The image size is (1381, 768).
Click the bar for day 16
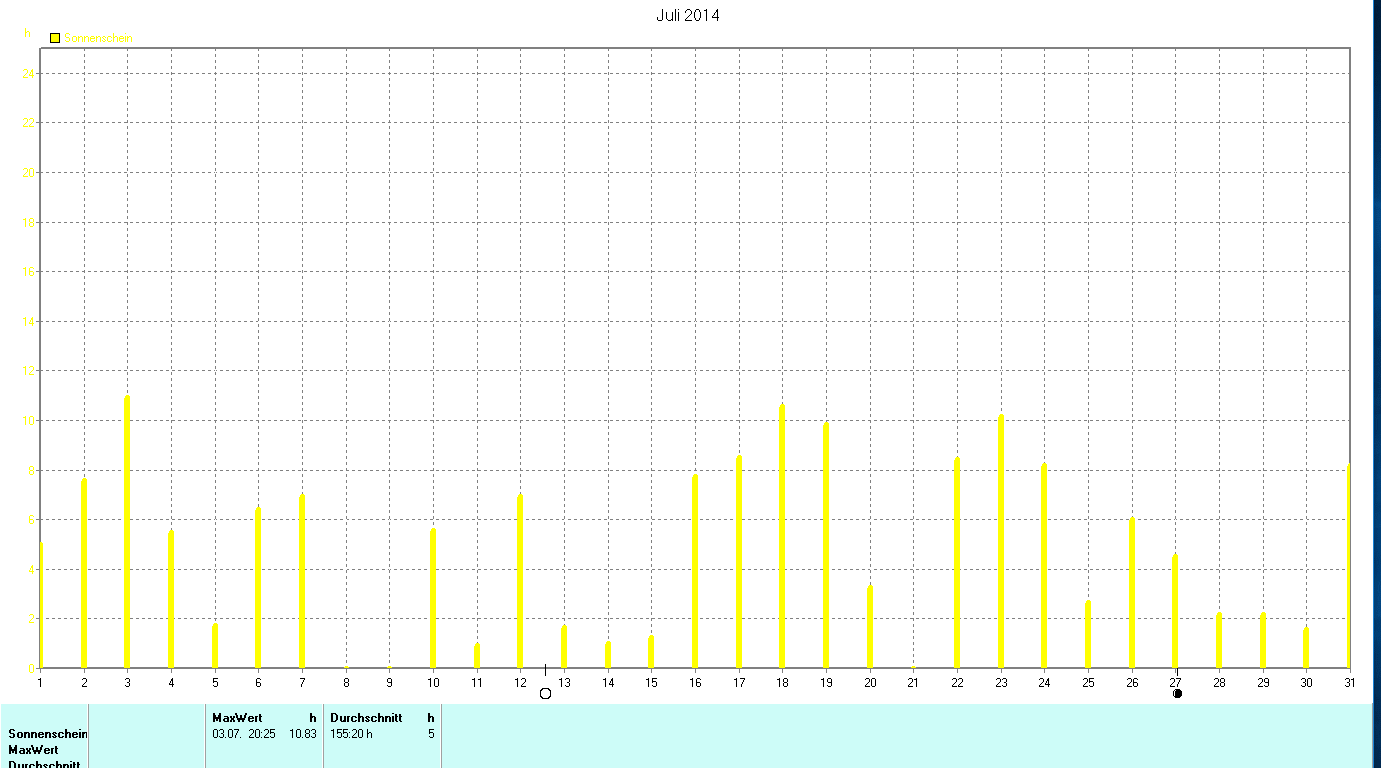[695, 571]
